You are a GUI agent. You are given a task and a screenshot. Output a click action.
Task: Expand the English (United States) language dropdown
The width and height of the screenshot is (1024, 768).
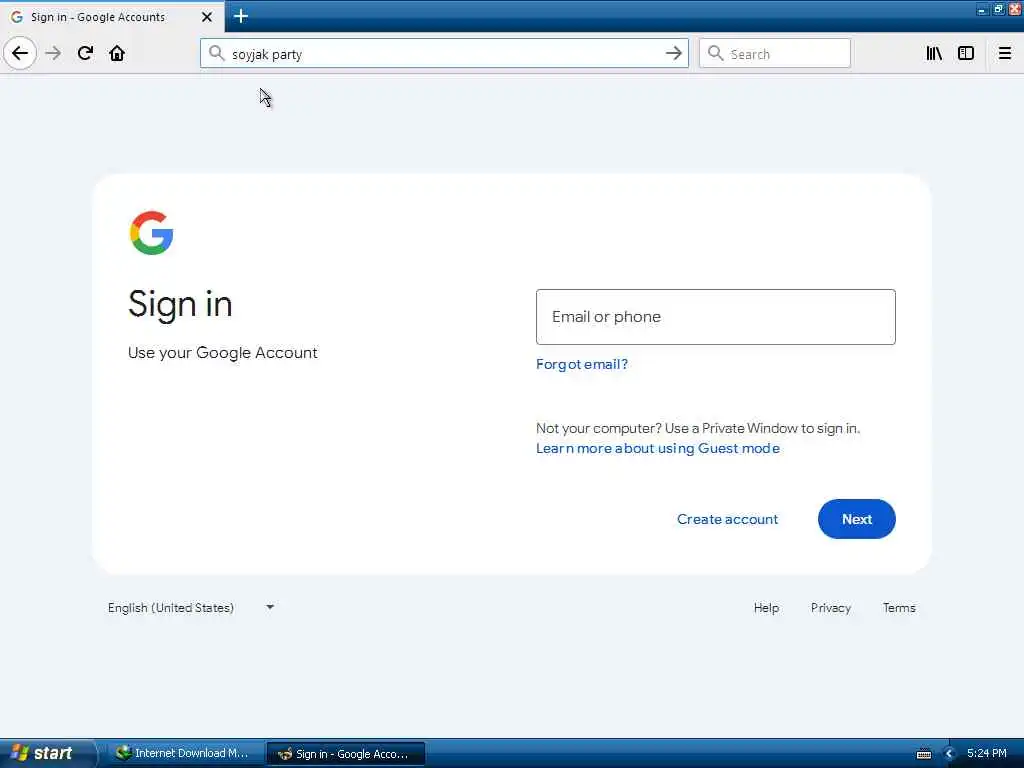pos(191,608)
